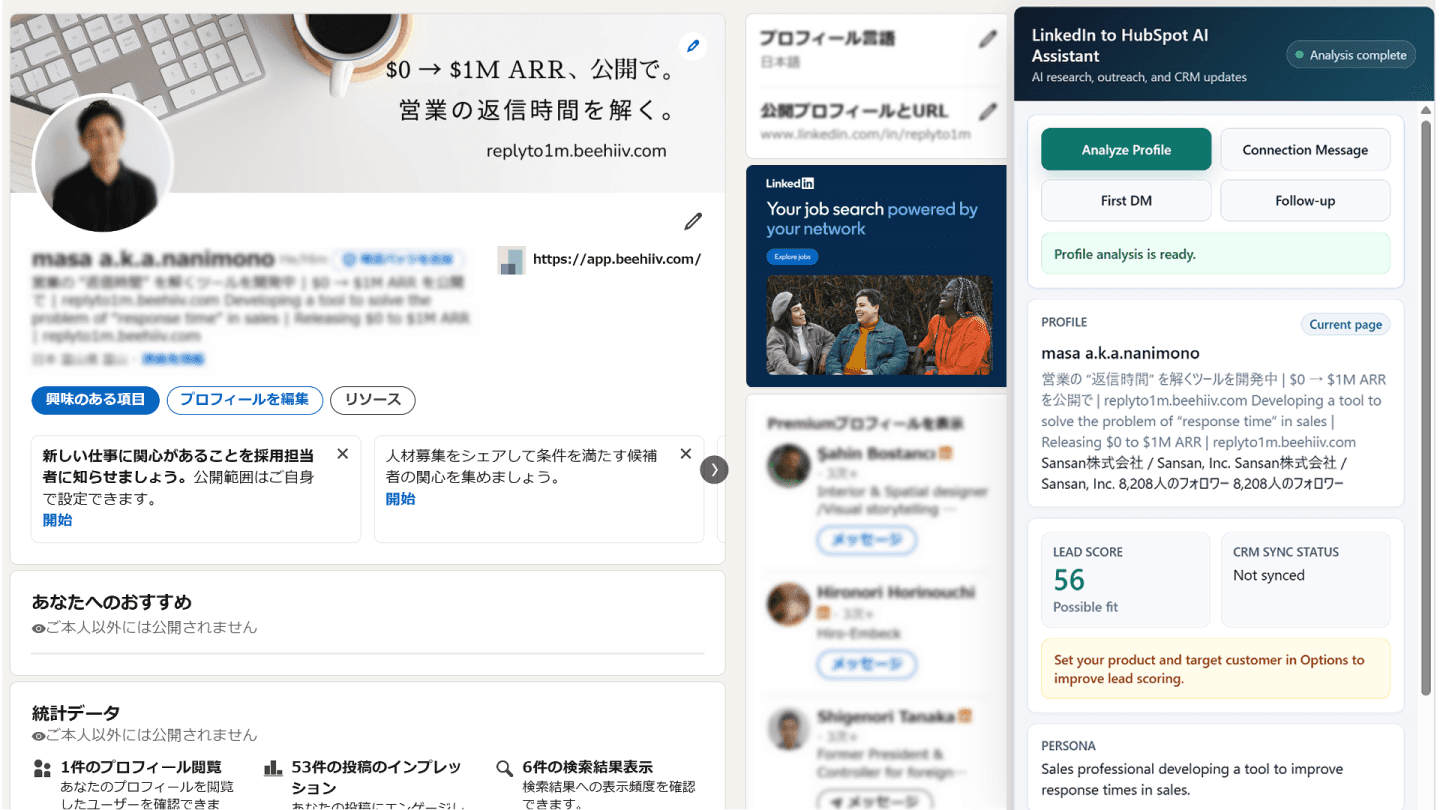Click the 興味のある項目 button
Screen dimensions: 1440x810
[95, 400]
